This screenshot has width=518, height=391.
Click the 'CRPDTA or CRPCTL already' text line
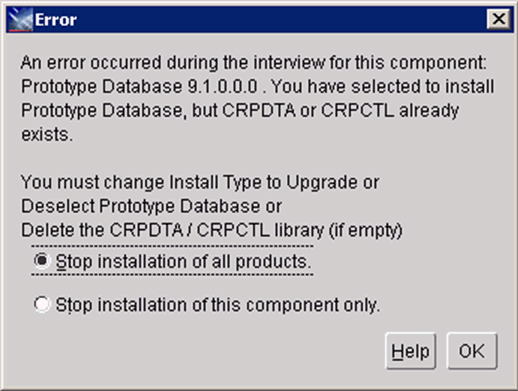click(x=341, y=111)
